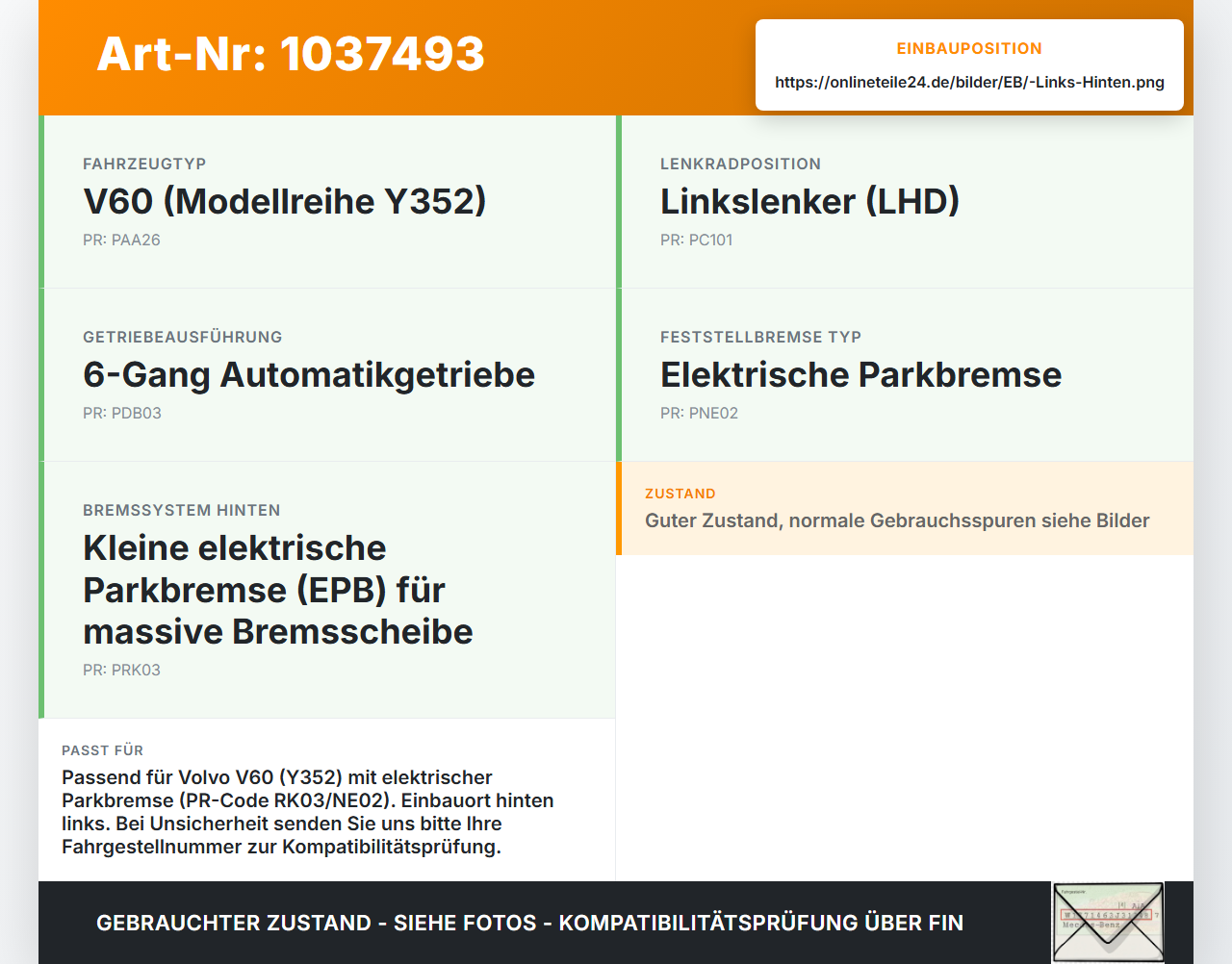This screenshot has height=964, width=1232.
Task: Click Kleine elektrische Parkbremse (EPB) text
Action: pyautogui.click(x=278, y=590)
